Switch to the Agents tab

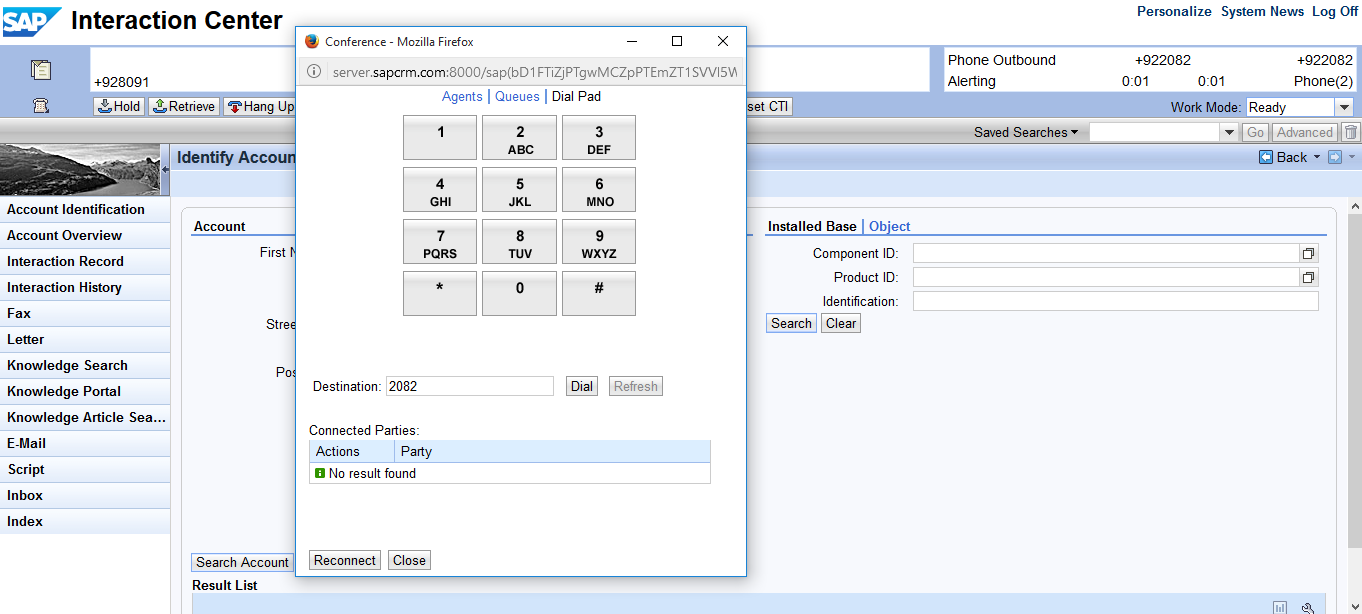tap(462, 97)
